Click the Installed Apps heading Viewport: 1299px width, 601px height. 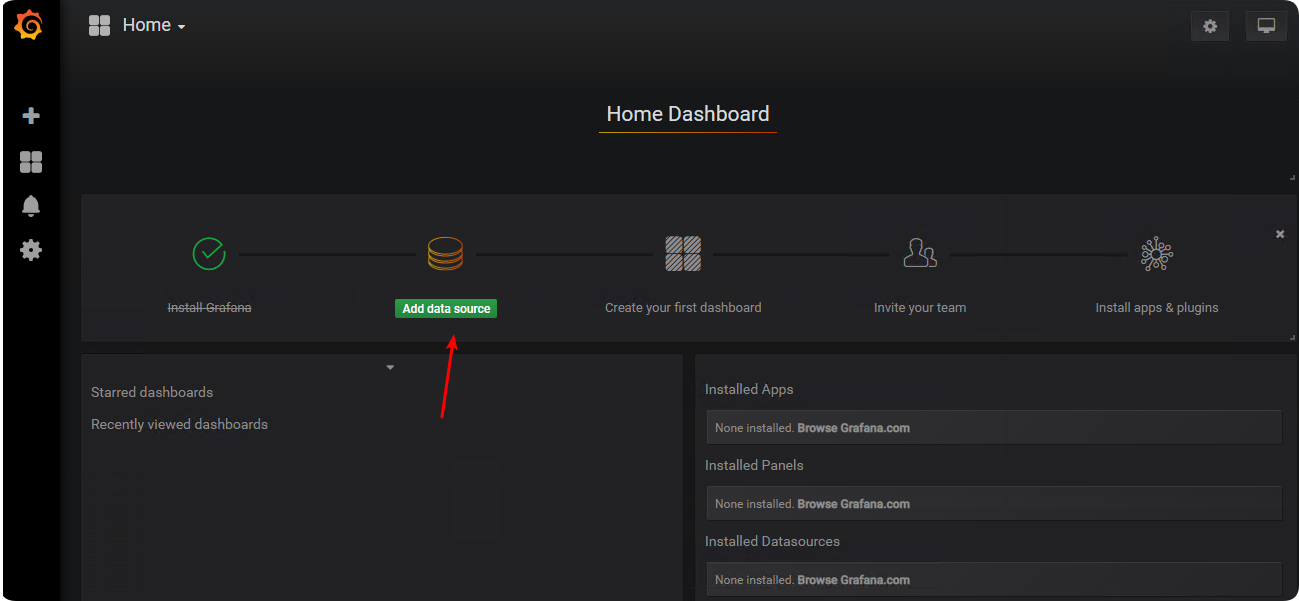(x=749, y=389)
